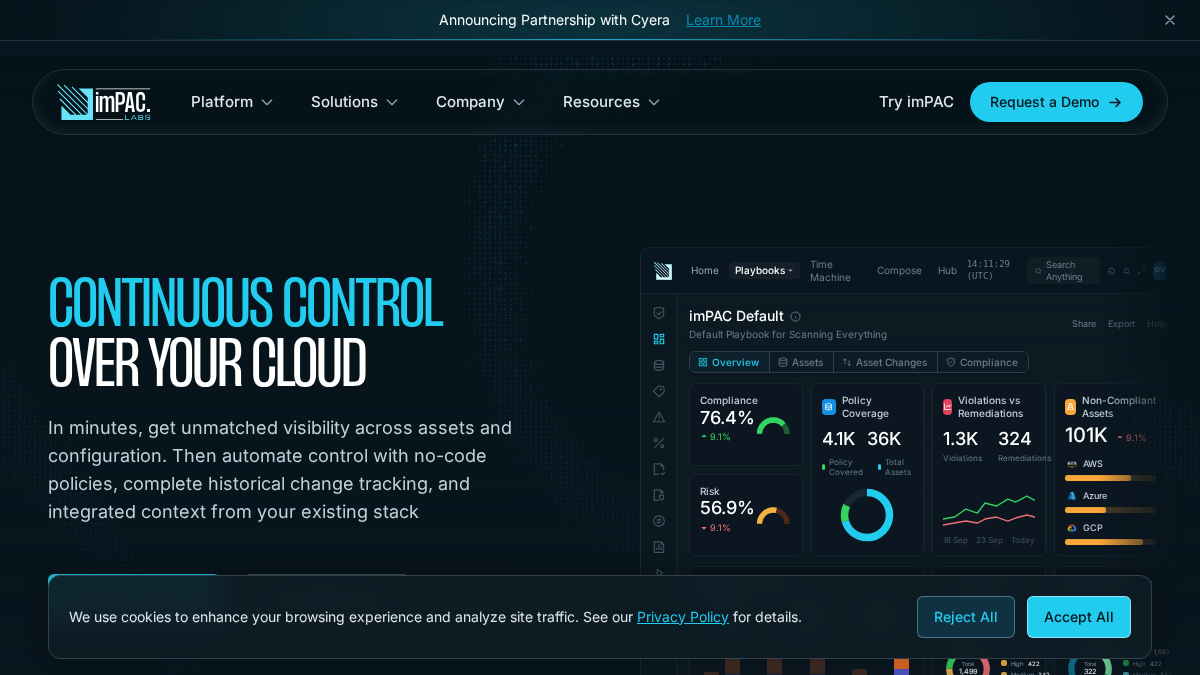1200x675 pixels.
Task: Select Compose in the dashboard top bar
Action: tap(899, 271)
